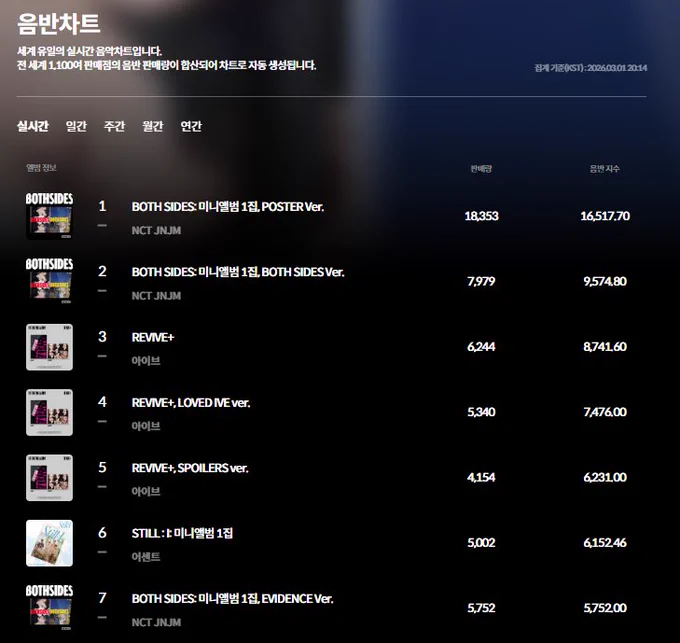Open artist 아이브 under LOVED IVE ver.

146,426
